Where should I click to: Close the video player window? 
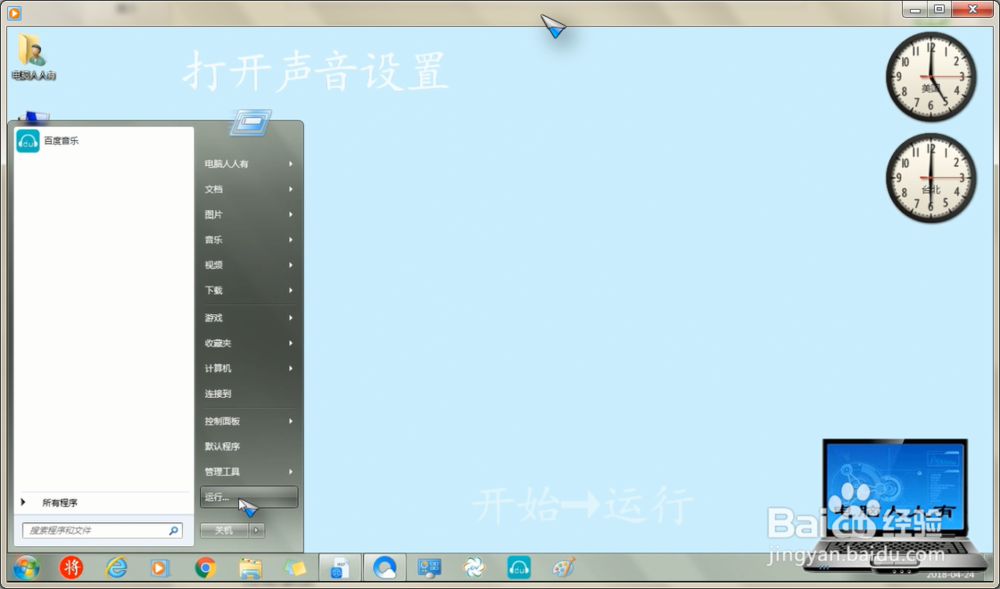[973, 10]
